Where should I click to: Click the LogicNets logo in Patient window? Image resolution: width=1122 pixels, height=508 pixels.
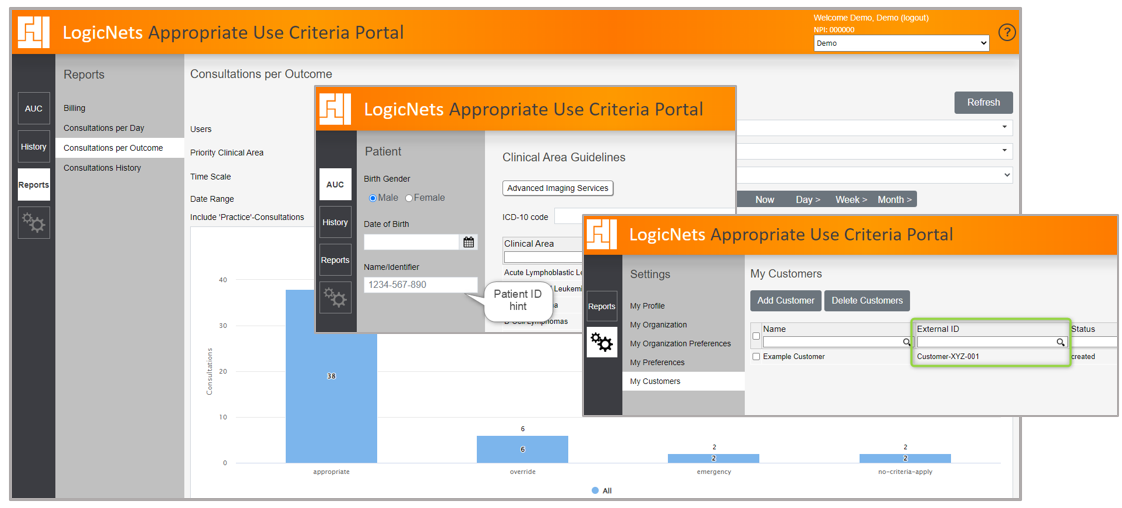(336, 109)
